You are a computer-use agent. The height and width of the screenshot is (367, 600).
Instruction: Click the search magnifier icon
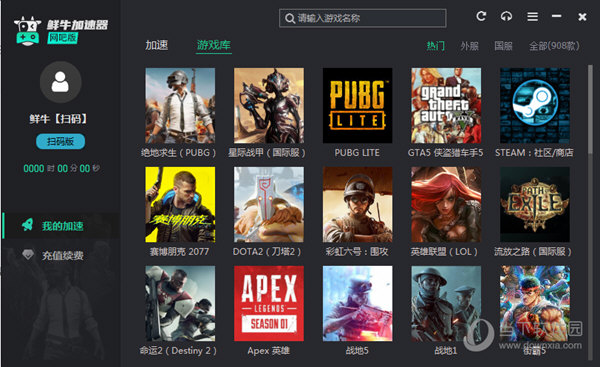[x=290, y=18]
